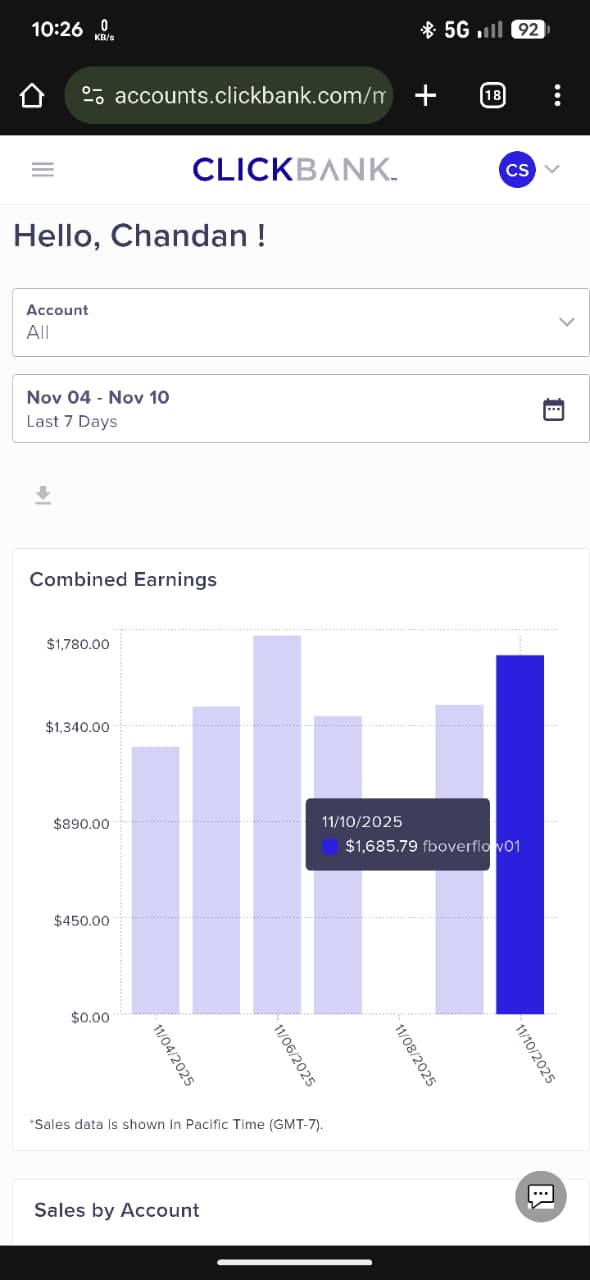Click the CS avatar circle in the header
590x1280 pixels.
(x=517, y=169)
